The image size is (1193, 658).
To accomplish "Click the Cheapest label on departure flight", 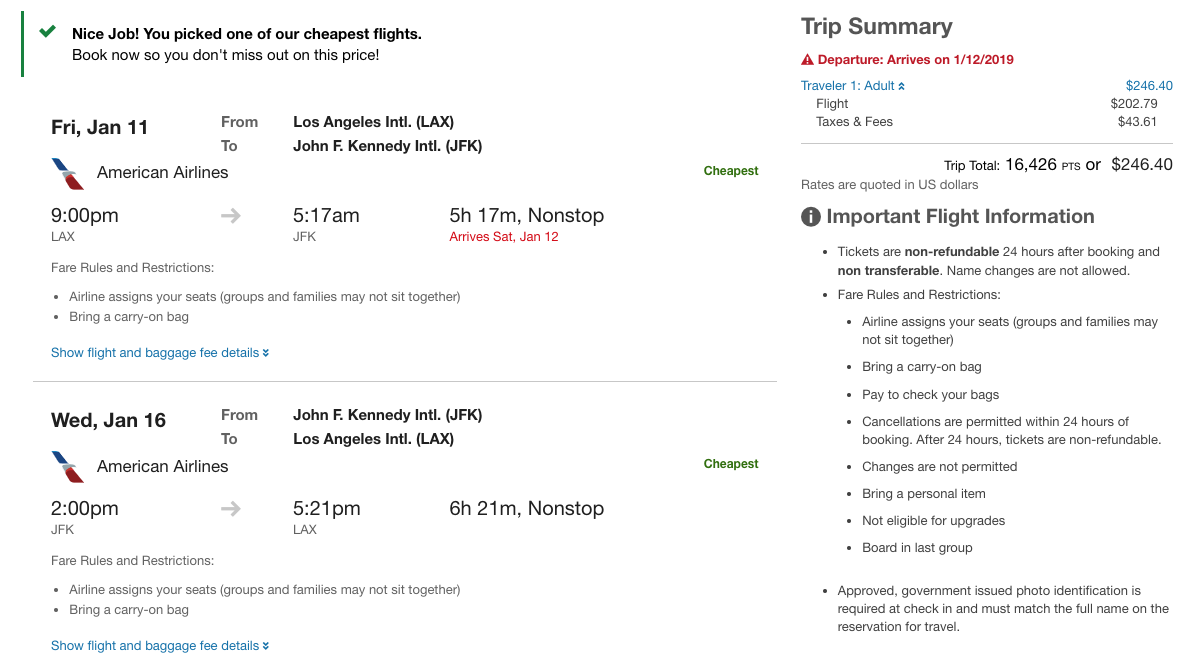I will pos(731,171).
